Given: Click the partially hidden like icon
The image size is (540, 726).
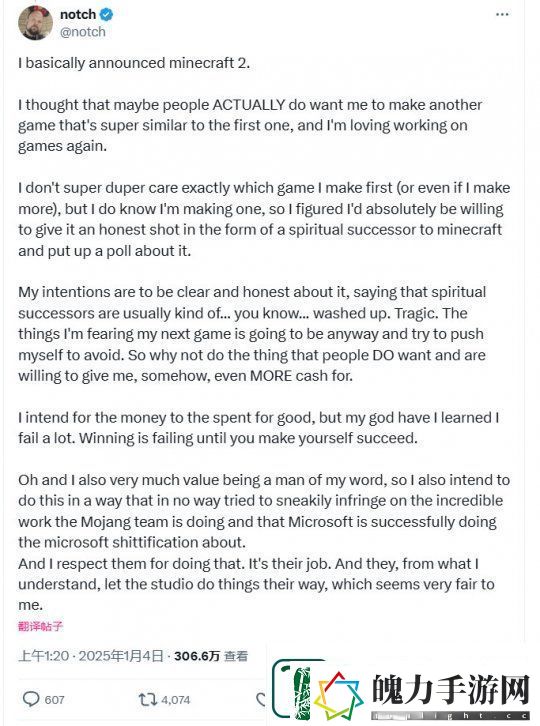Looking at the screenshot, I should (262, 699).
